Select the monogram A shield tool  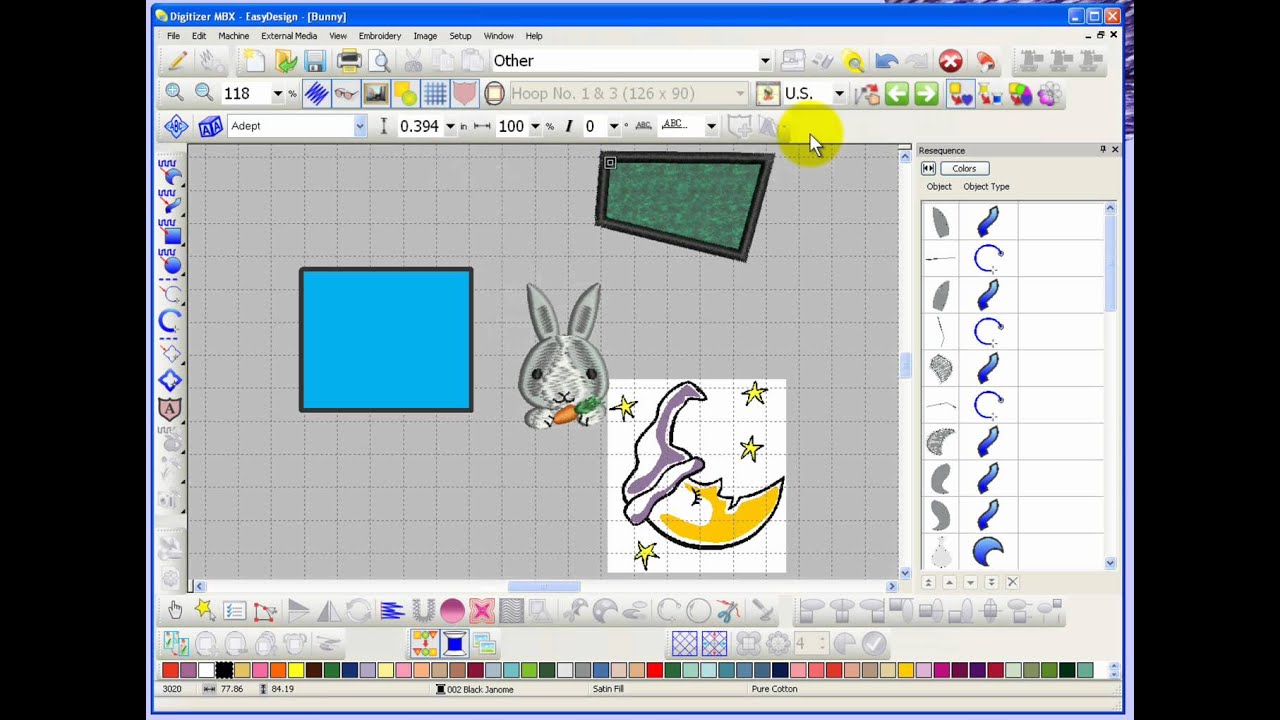170,408
